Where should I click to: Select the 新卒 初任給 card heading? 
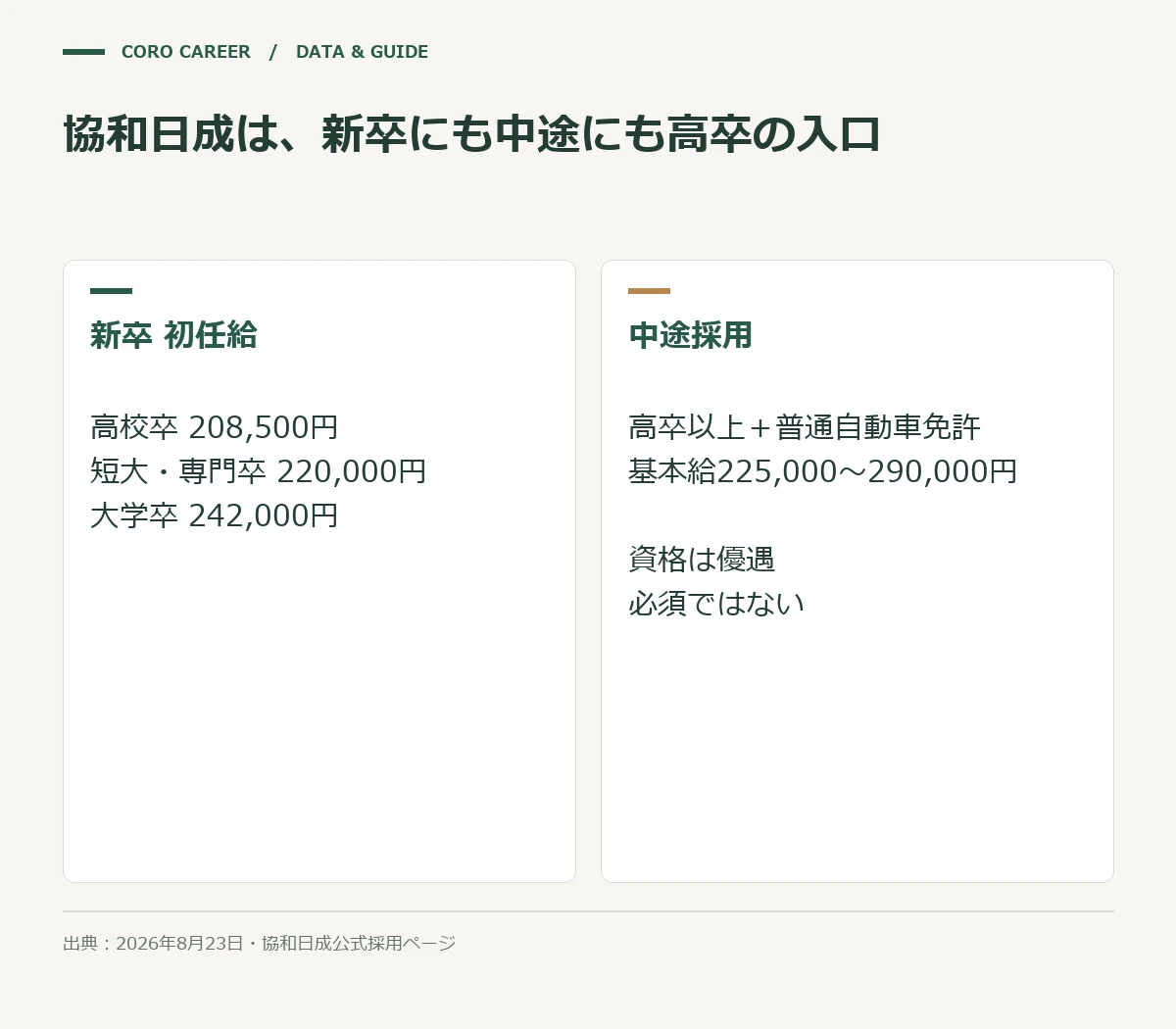[x=173, y=335]
